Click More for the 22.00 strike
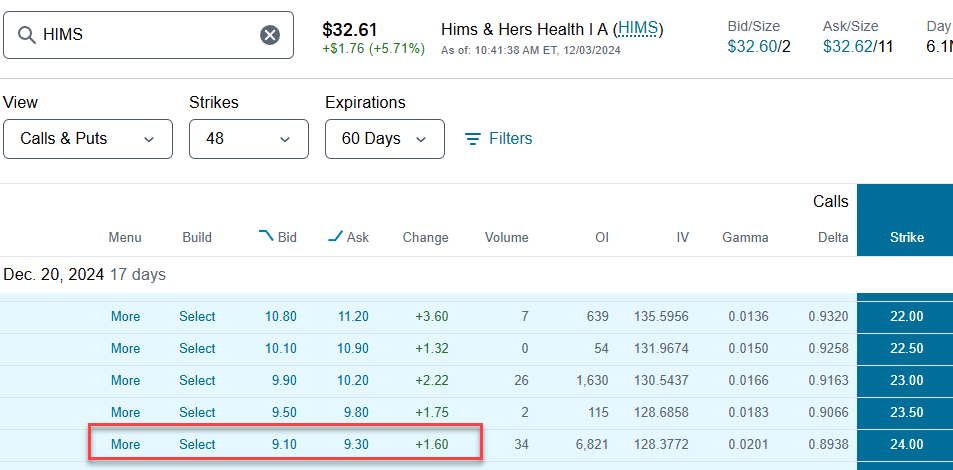This screenshot has height=470, width=953. click(126, 317)
